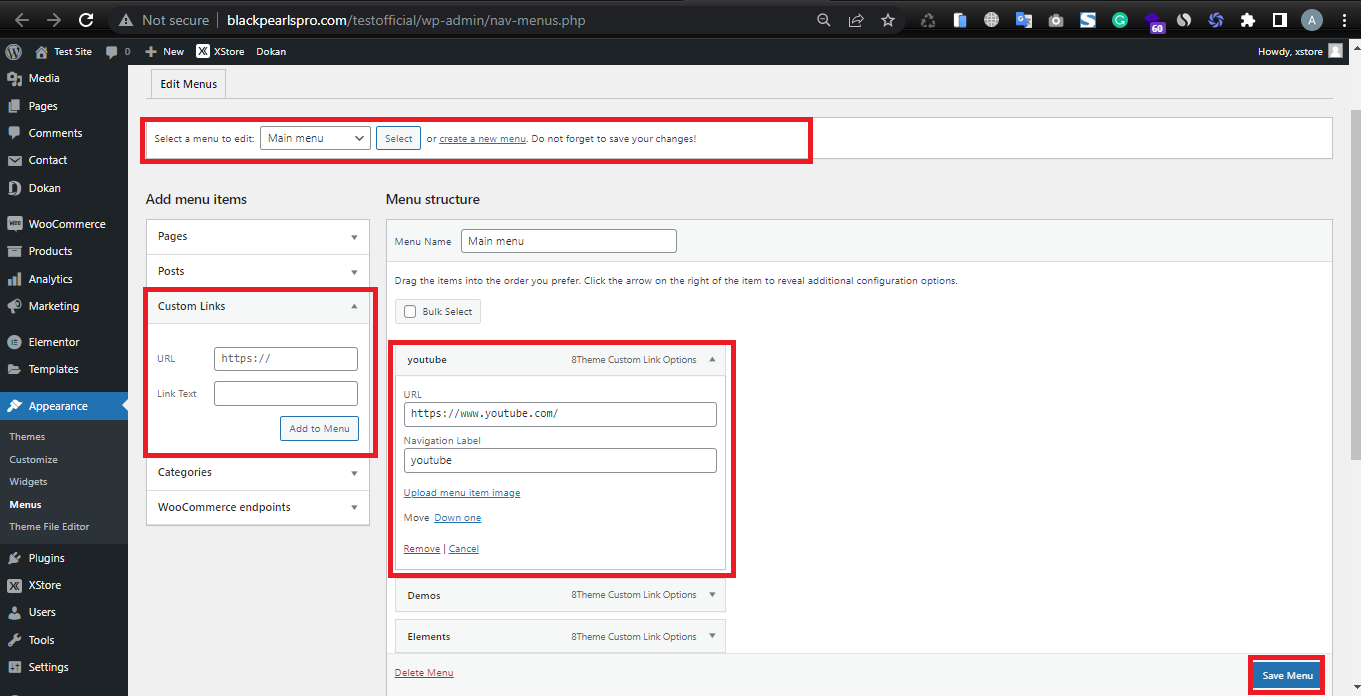
Task: Click the Dokan sidebar icon
Action: pyautogui.click(x=14, y=188)
